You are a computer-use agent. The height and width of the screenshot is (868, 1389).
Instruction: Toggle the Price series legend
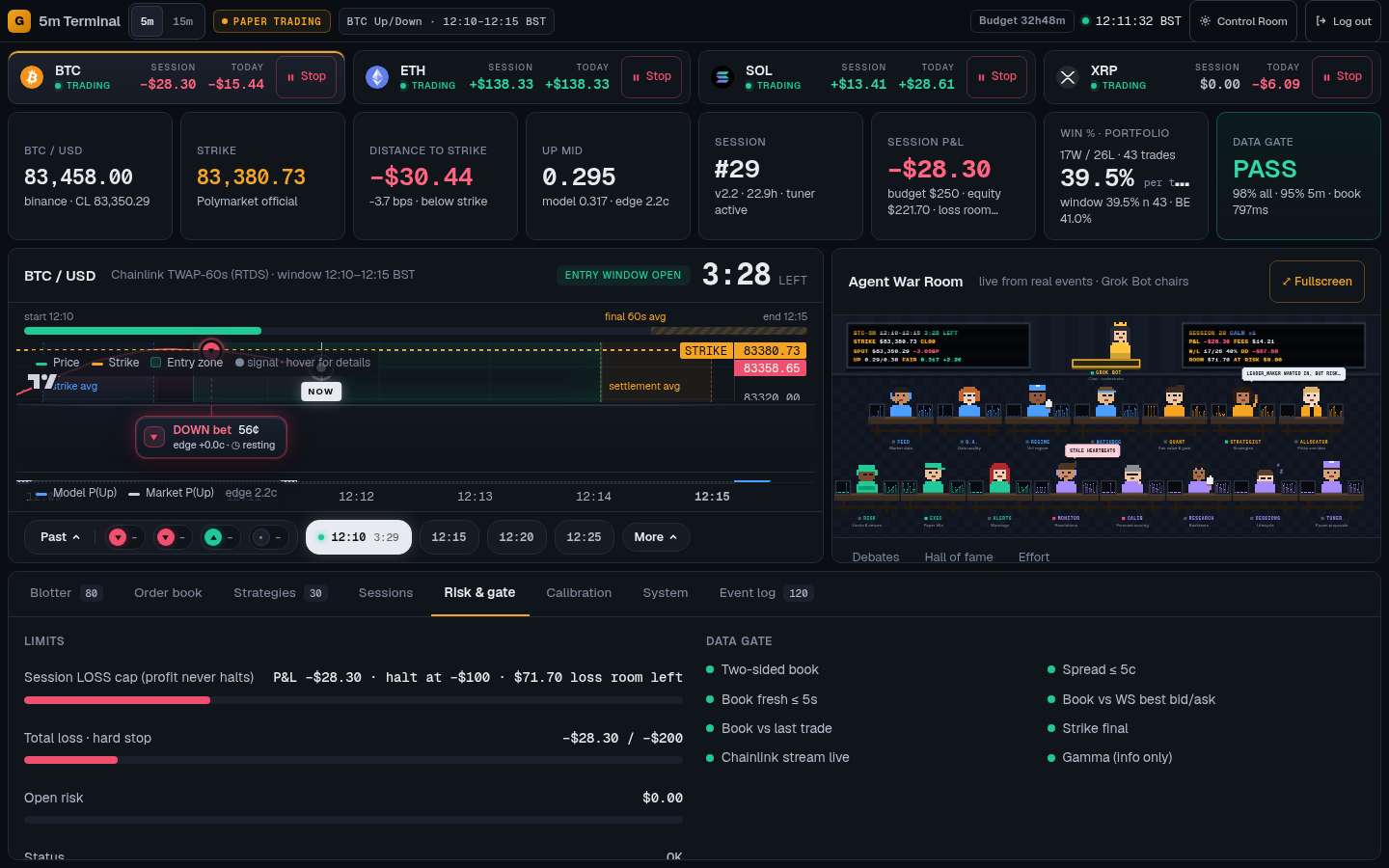[58, 363]
